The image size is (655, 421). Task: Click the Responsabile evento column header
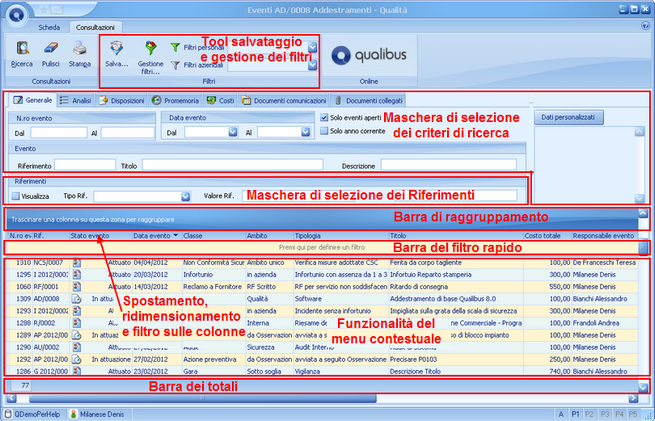click(x=604, y=236)
